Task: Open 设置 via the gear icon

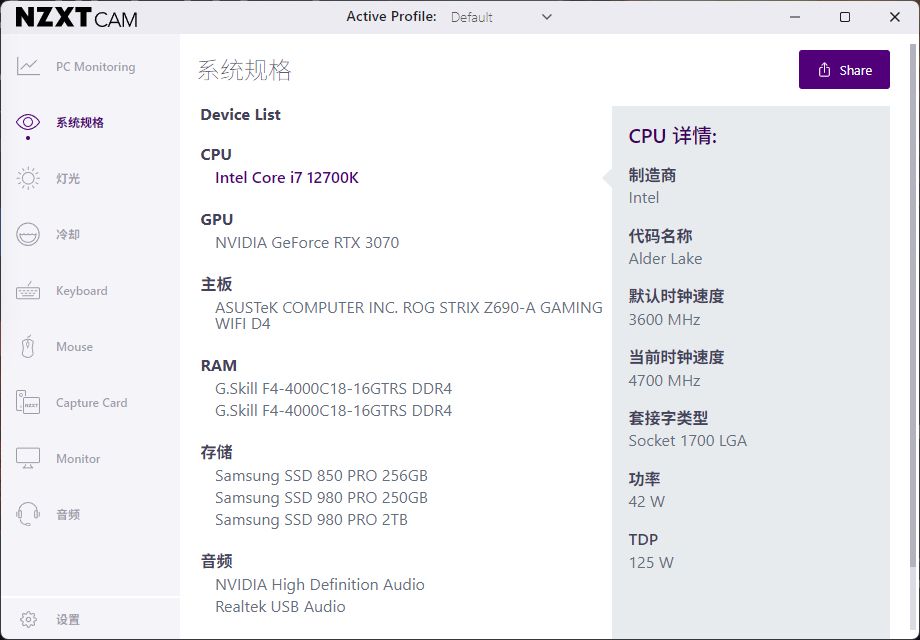Action: [x=29, y=618]
